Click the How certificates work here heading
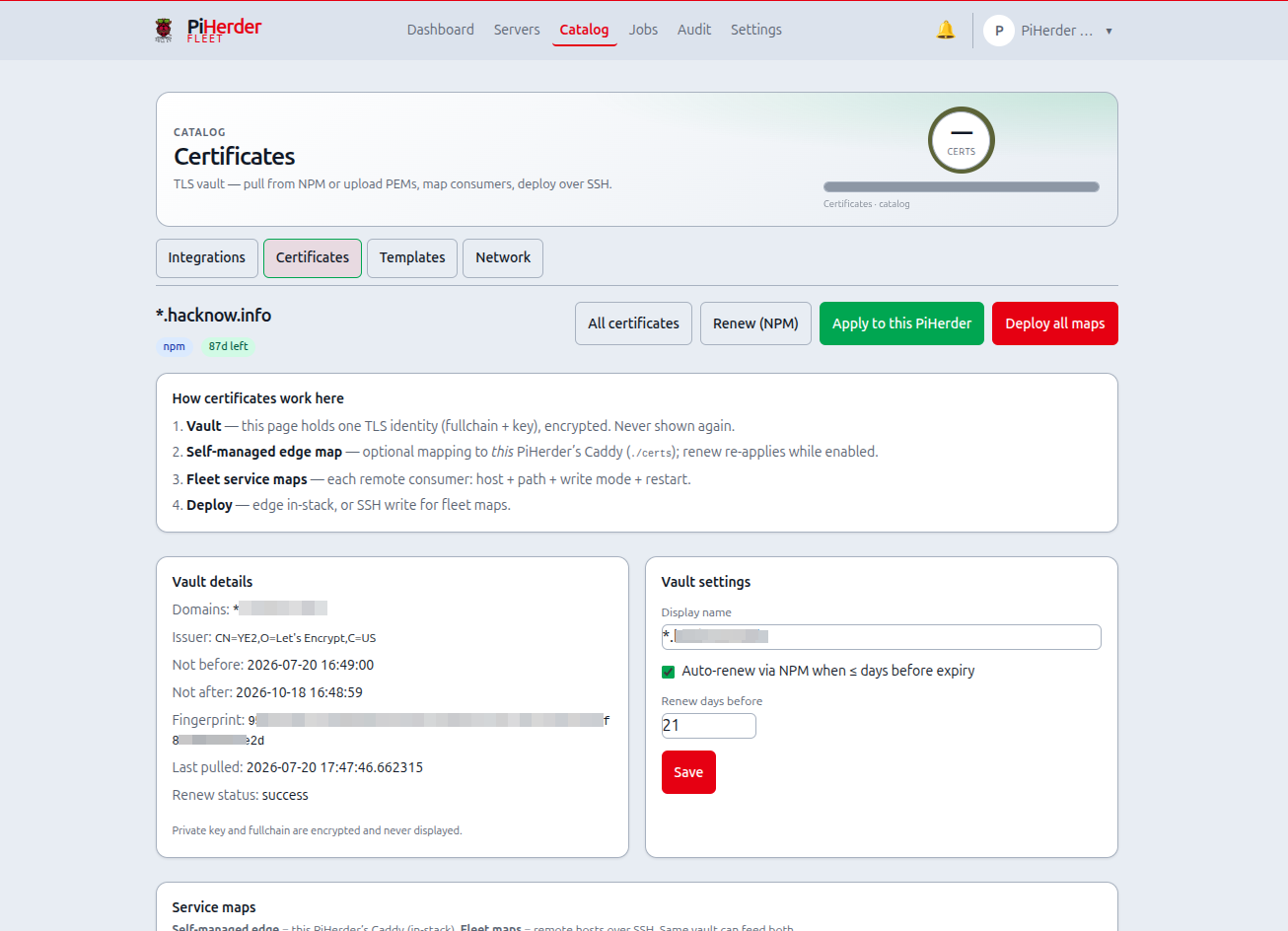The height and width of the screenshot is (931, 1288). [x=258, y=398]
